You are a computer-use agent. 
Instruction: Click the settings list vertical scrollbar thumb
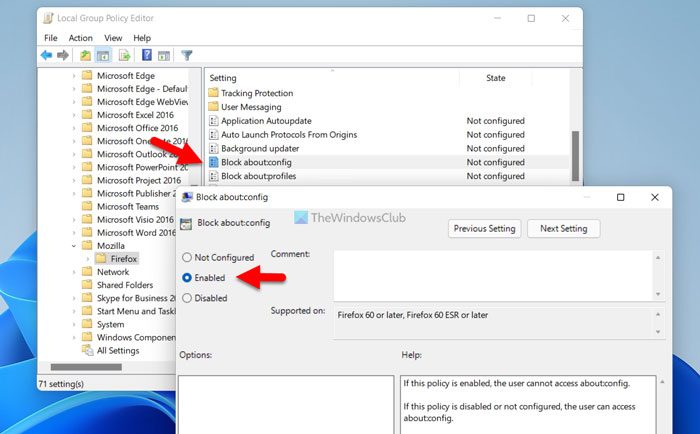click(x=575, y=155)
